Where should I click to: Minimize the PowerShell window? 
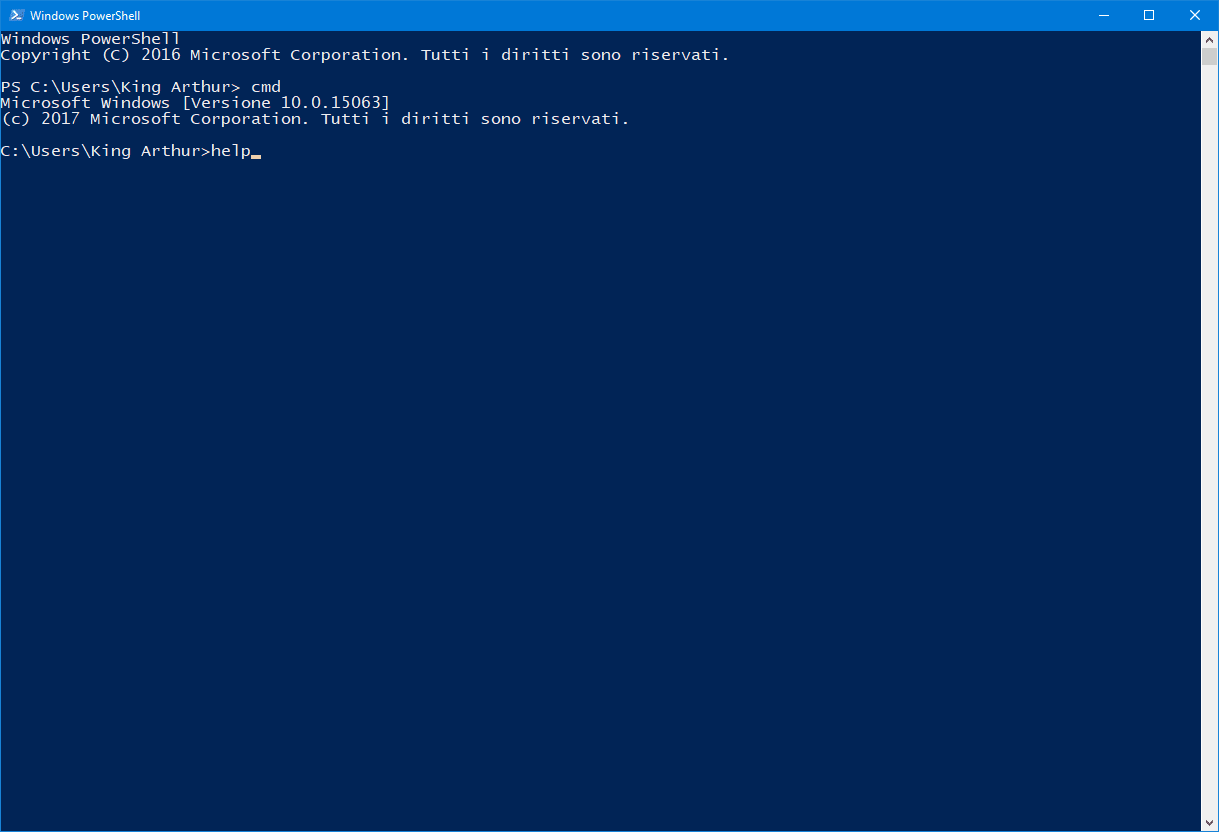point(1103,15)
